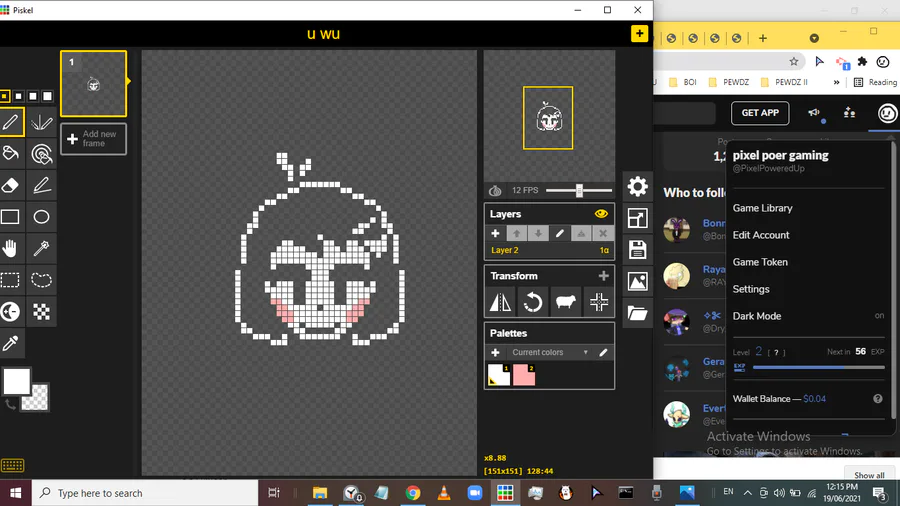Expand Transform panel plus icon
The image size is (900, 506).
pyautogui.click(x=603, y=276)
